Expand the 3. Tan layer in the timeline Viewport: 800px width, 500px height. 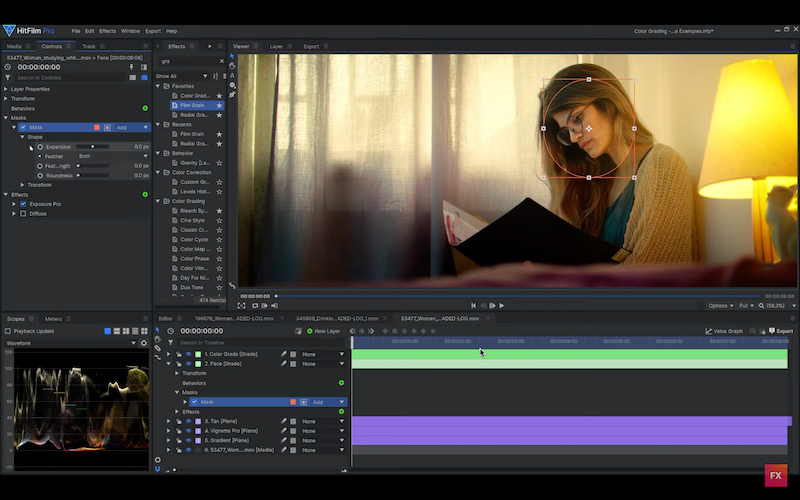pos(168,421)
